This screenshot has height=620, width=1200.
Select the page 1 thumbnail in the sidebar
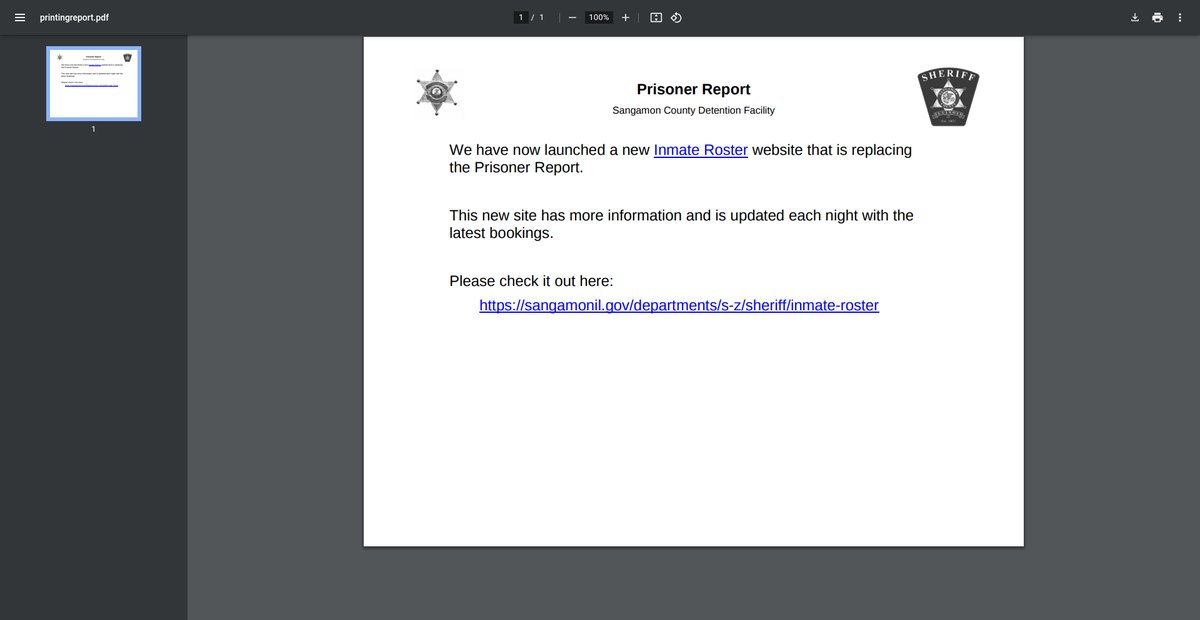[93, 84]
